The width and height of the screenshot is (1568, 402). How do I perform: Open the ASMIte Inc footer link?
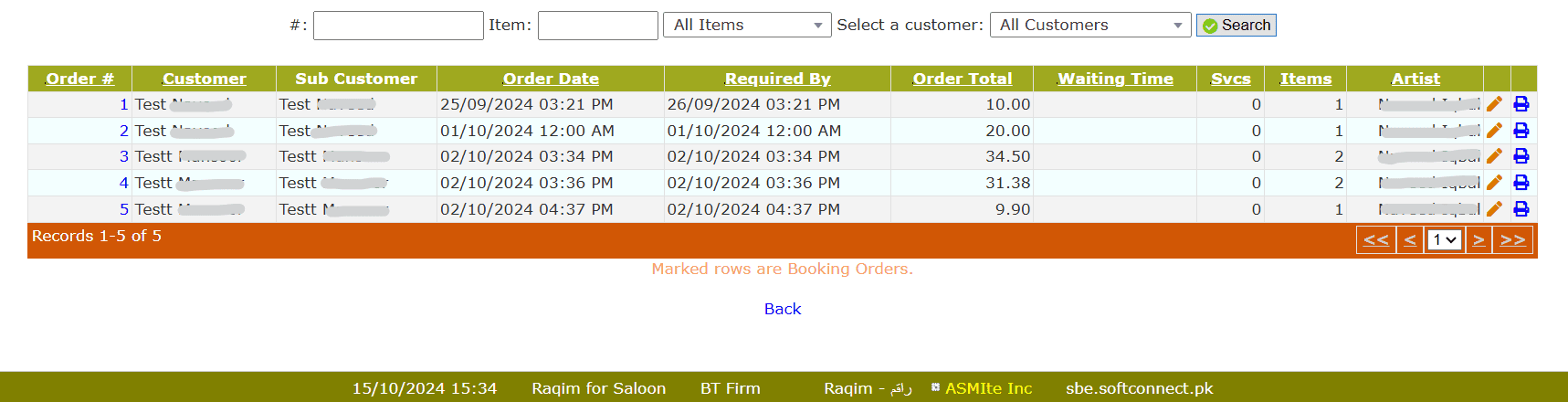[x=988, y=388]
